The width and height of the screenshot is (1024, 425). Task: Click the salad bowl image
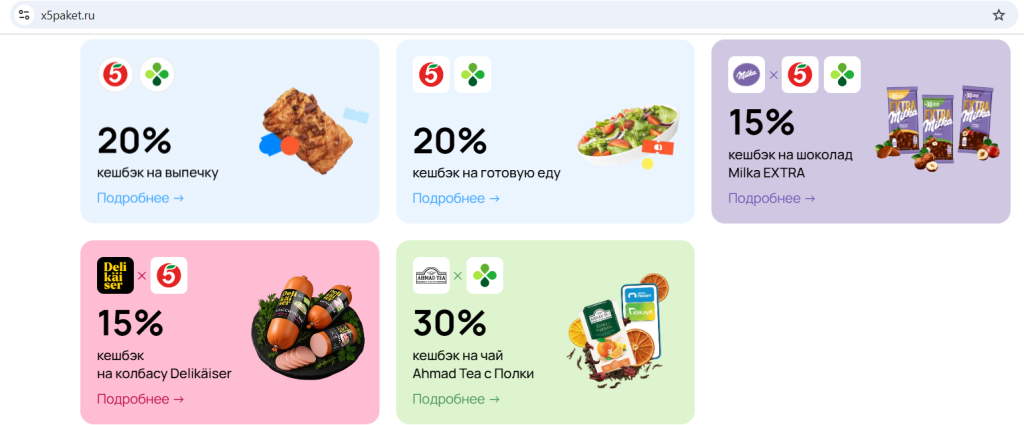(x=628, y=136)
